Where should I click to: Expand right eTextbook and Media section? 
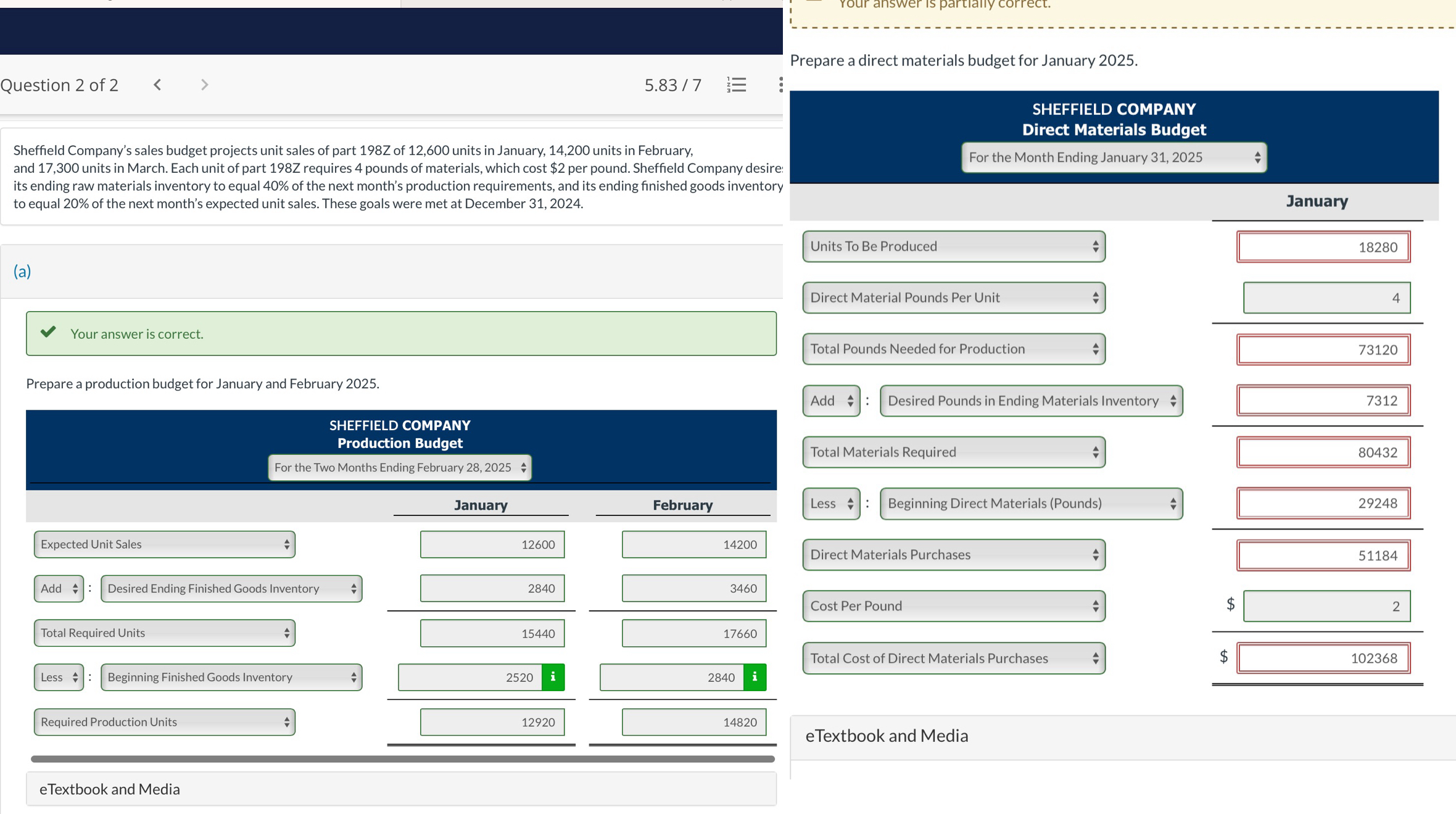coord(1123,736)
